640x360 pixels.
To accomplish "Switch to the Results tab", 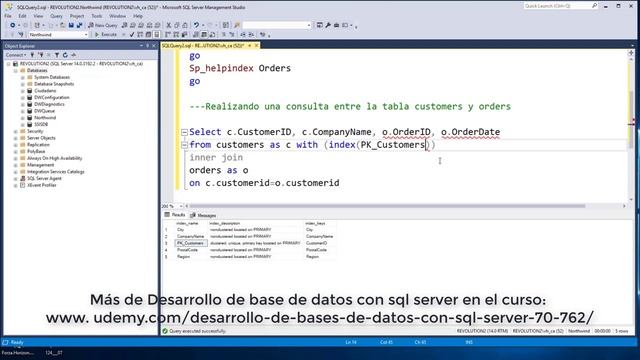I will [175, 215].
